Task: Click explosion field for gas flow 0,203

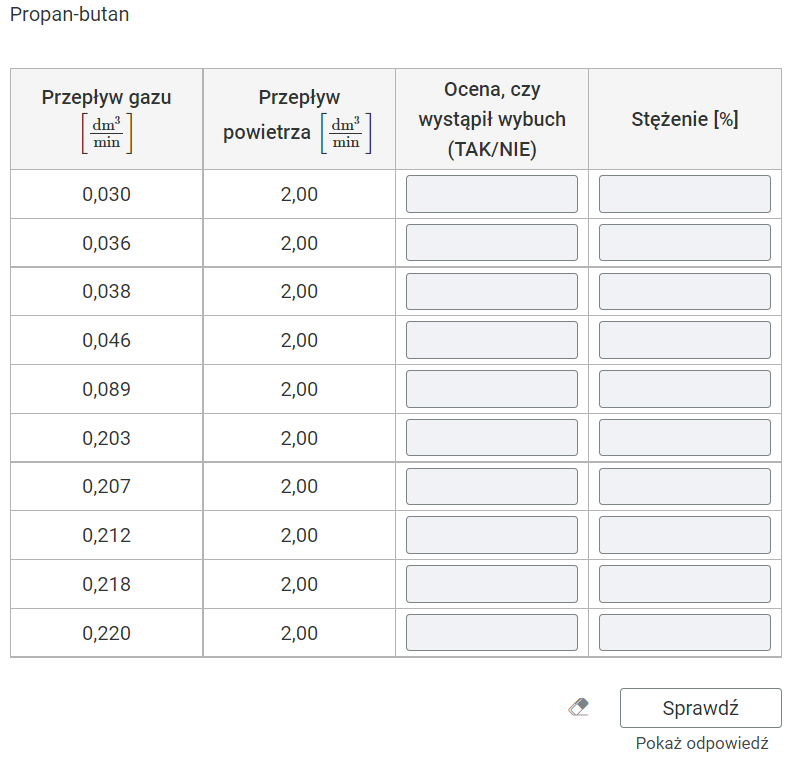Action: pos(491,438)
